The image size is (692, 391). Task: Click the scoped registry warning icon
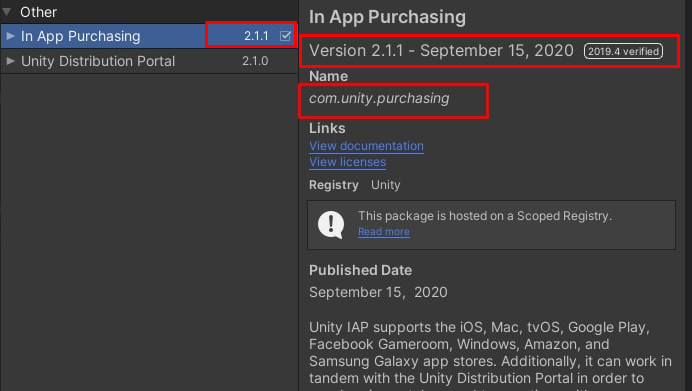pos(331,225)
